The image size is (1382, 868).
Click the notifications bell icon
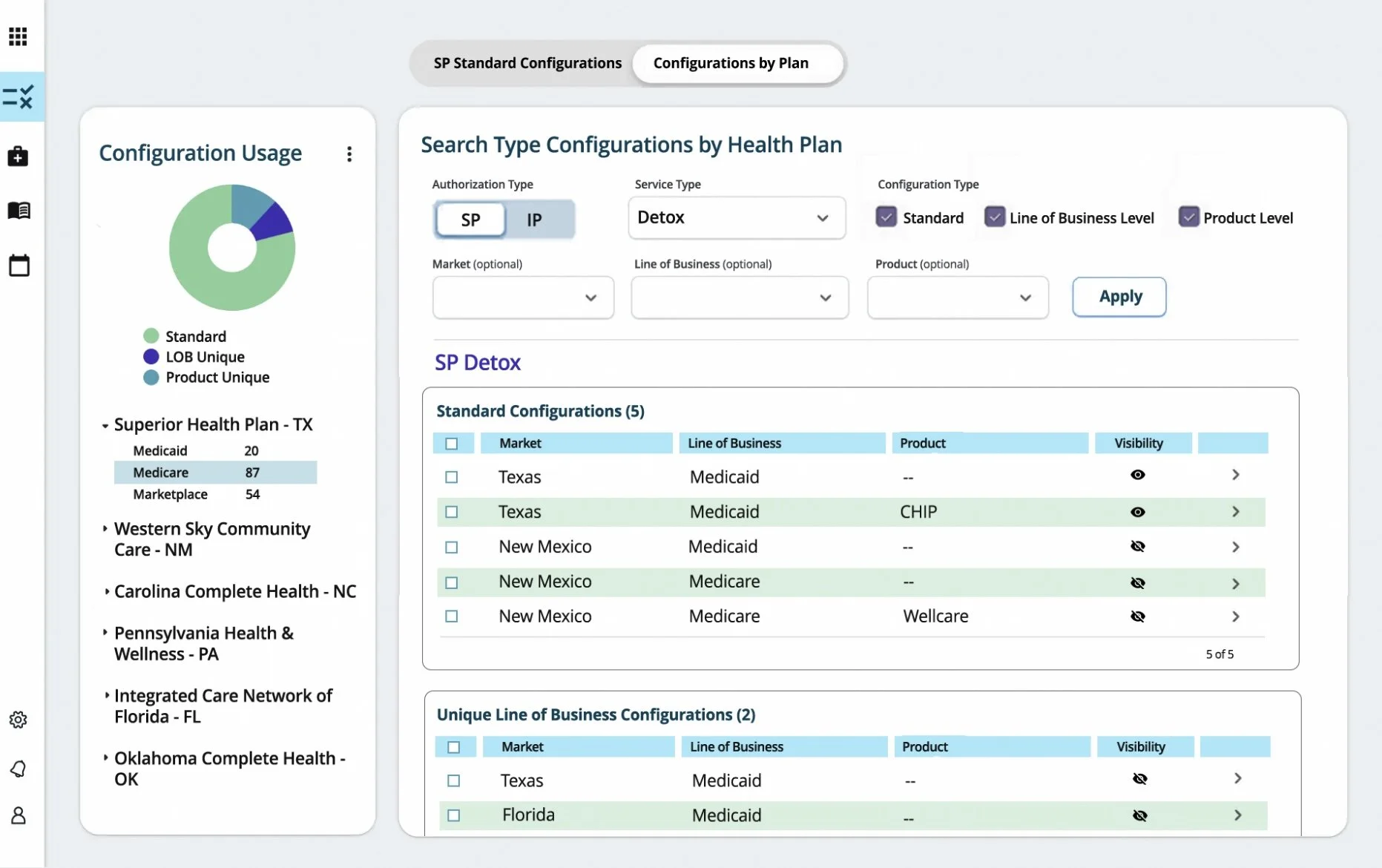19,769
